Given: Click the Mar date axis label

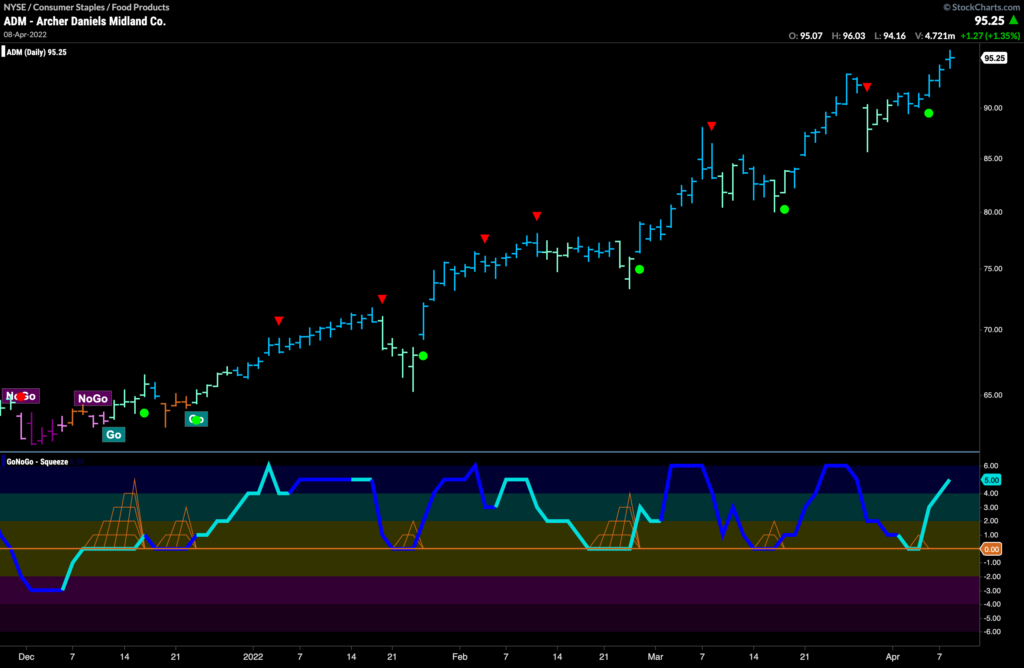Looking at the screenshot, I should pyautogui.click(x=655, y=657).
